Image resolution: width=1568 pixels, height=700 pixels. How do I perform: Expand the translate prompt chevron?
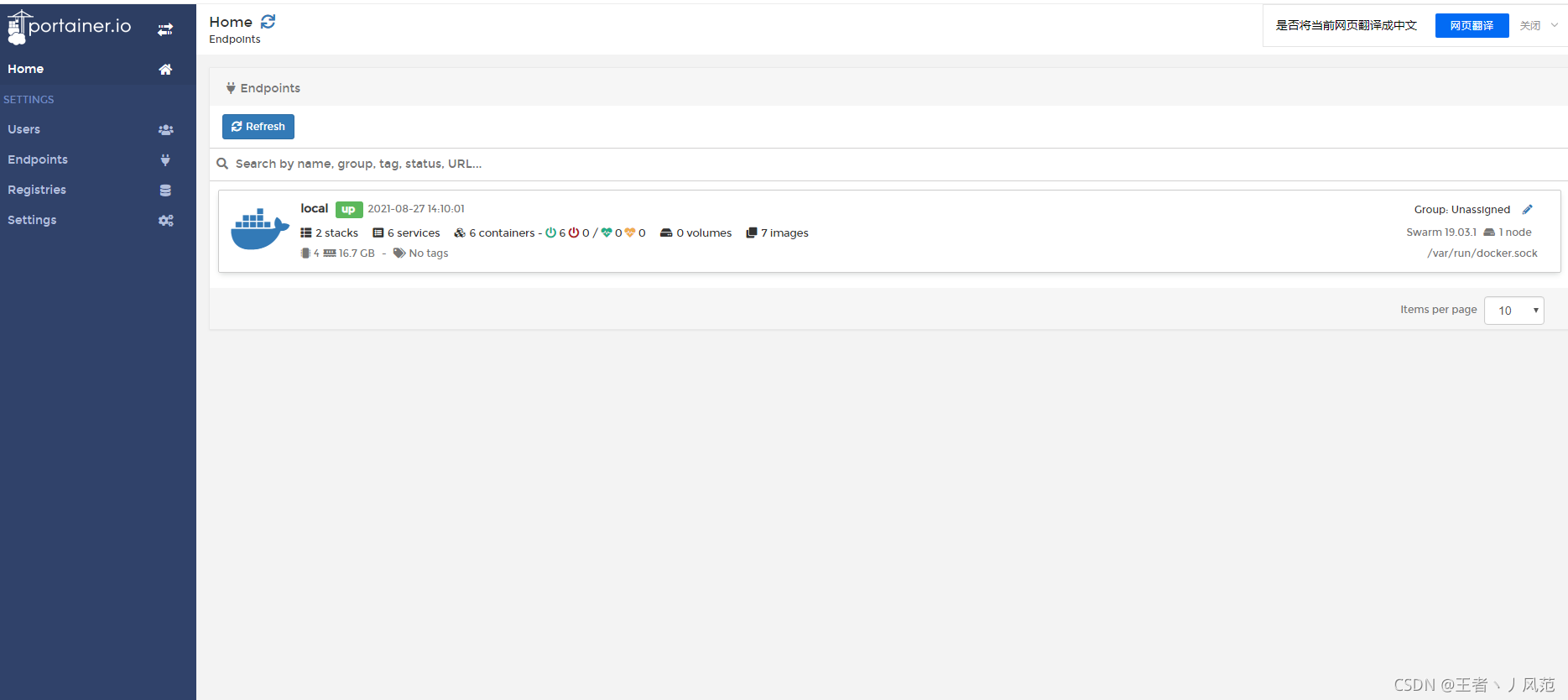1555,25
